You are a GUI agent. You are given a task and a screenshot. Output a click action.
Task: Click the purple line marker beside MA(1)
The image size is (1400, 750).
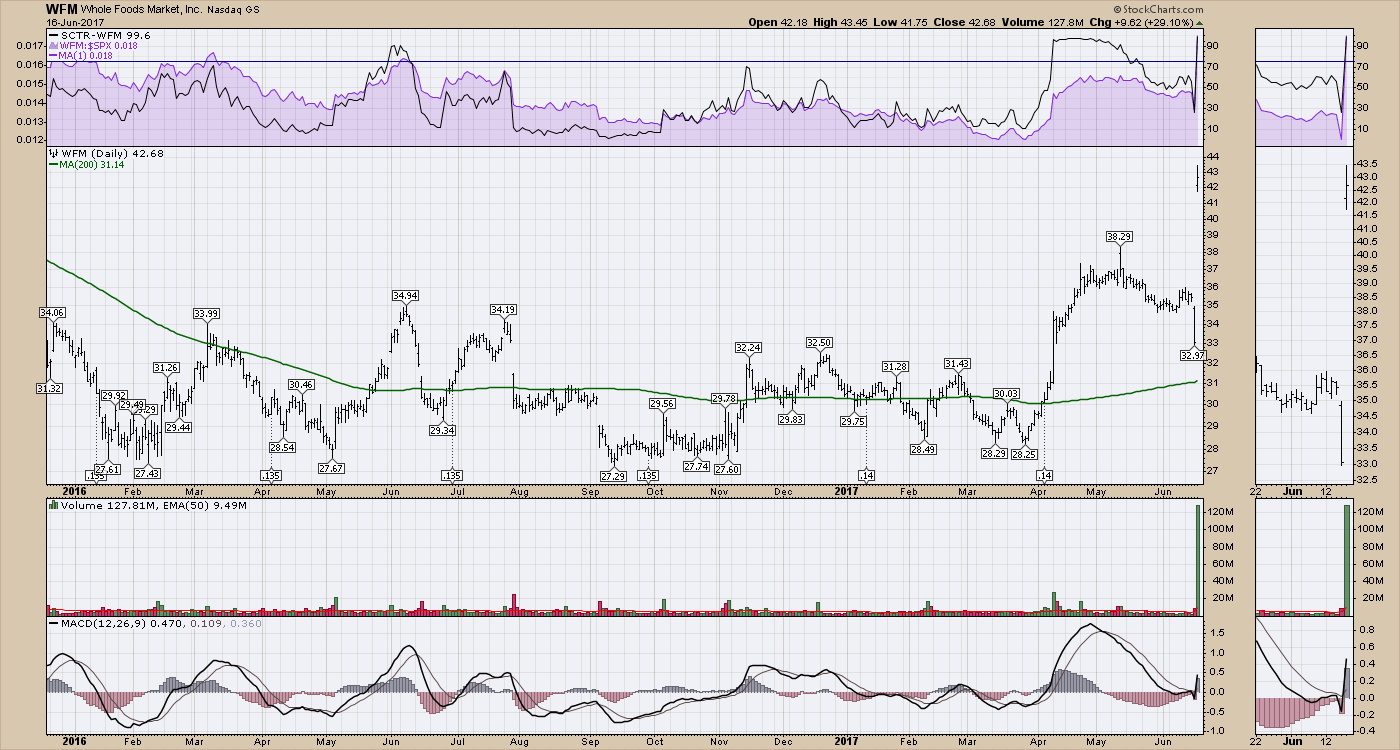(x=51, y=56)
